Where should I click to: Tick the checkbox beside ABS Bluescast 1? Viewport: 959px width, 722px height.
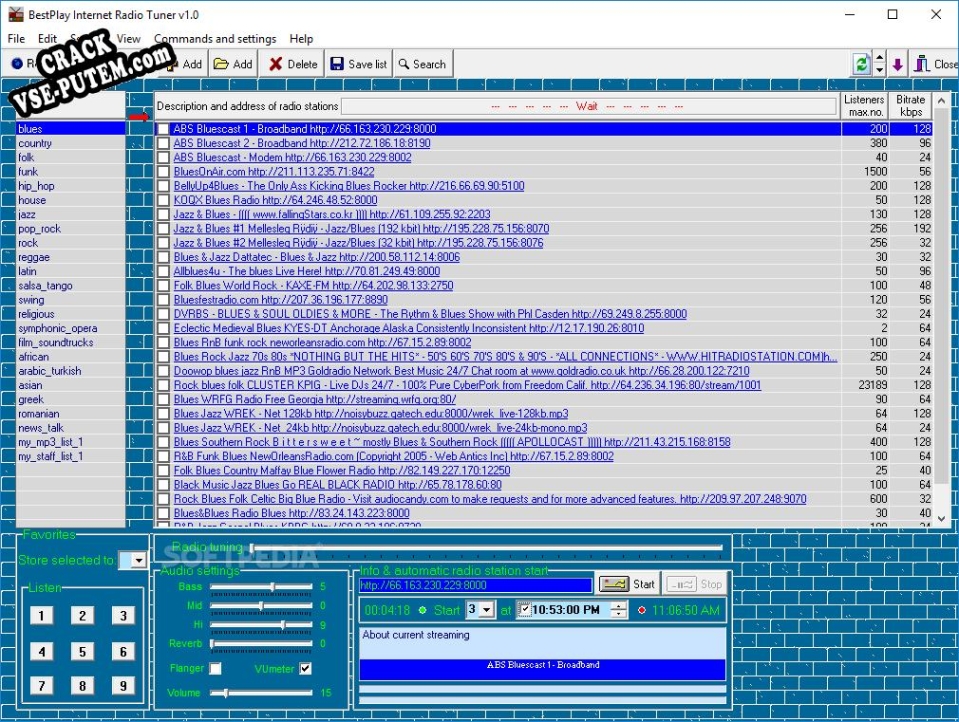click(163, 128)
